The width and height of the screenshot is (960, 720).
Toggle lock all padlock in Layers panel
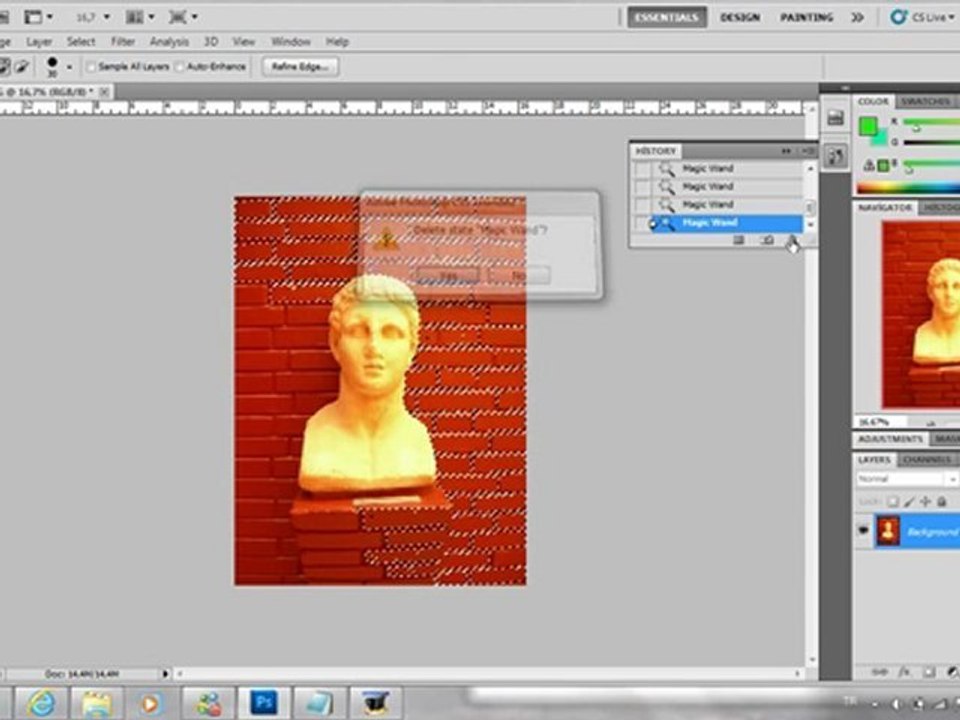pyautogui.click(x=942, y=502)
